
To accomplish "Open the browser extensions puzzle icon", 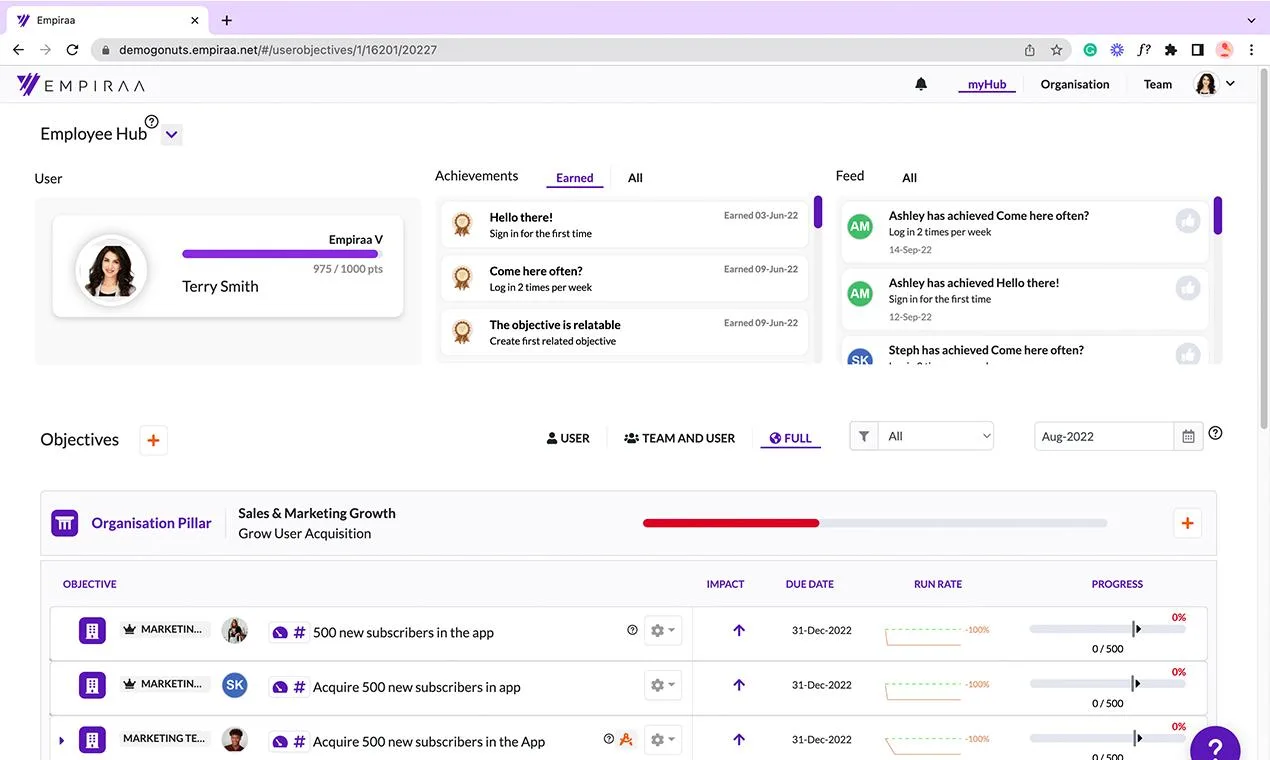I will point(1171,49).
